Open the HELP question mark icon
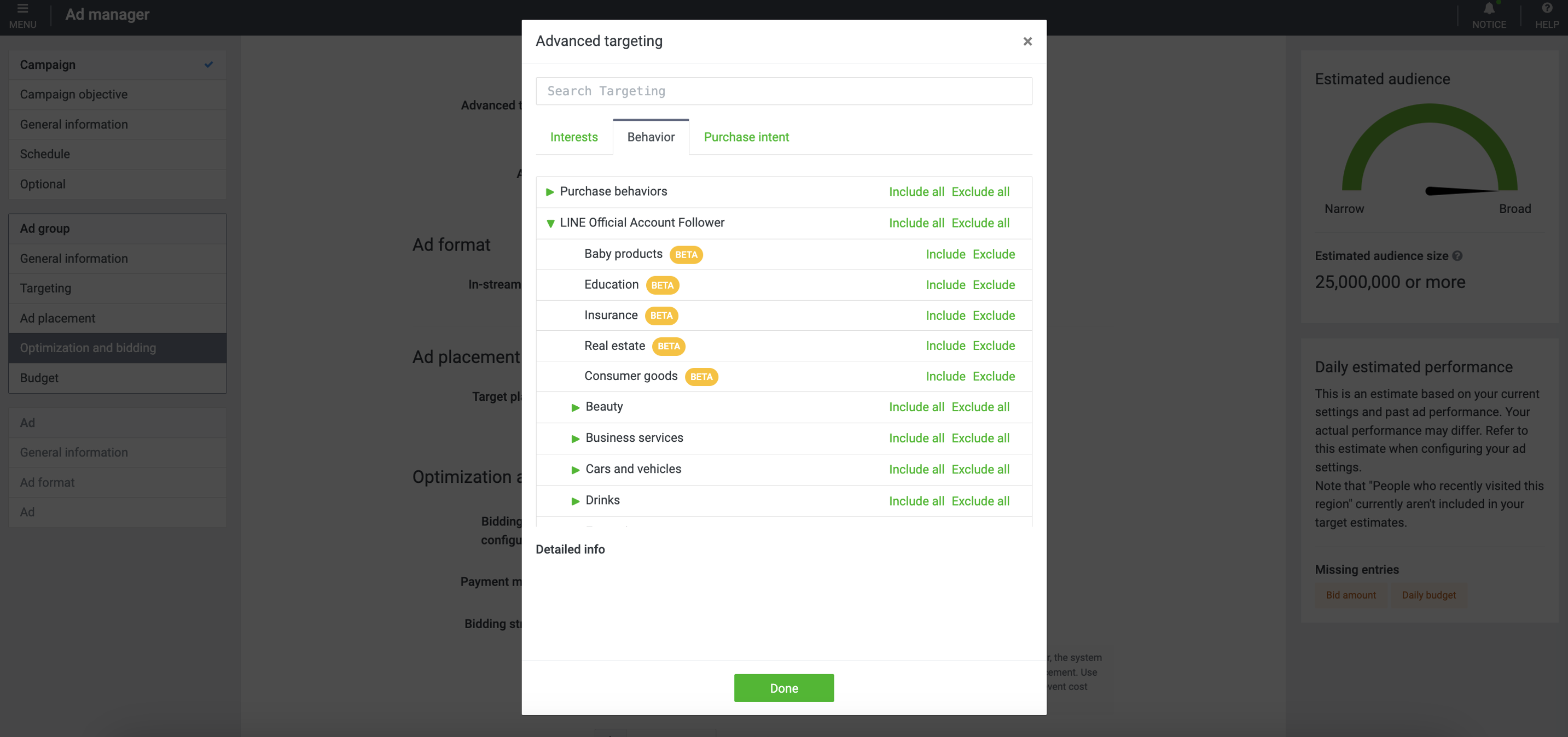This screenshot has width=1568, height=737. [x=1547, y=9]
